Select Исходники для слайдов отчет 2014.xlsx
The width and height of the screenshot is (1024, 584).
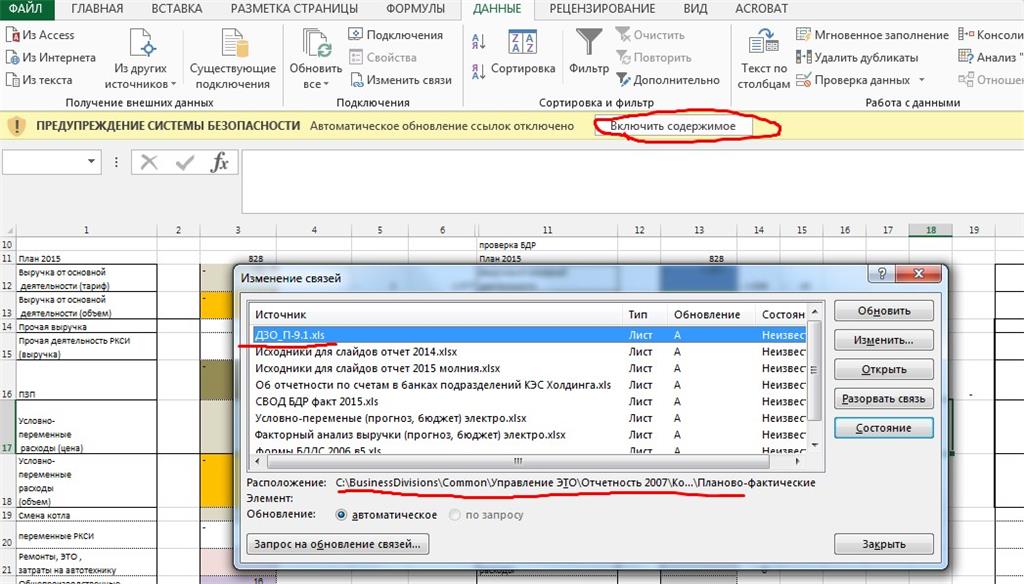pos(529,351)
